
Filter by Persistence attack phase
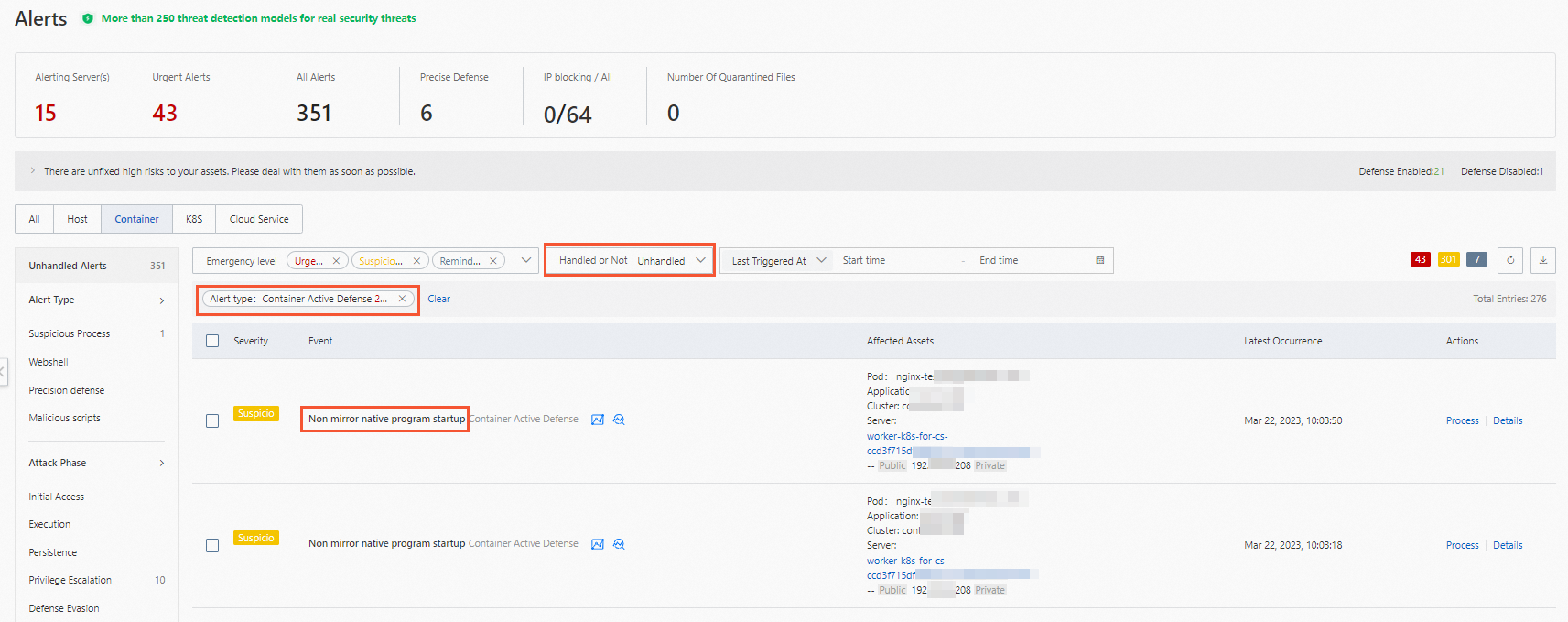(x=53, y=552)
